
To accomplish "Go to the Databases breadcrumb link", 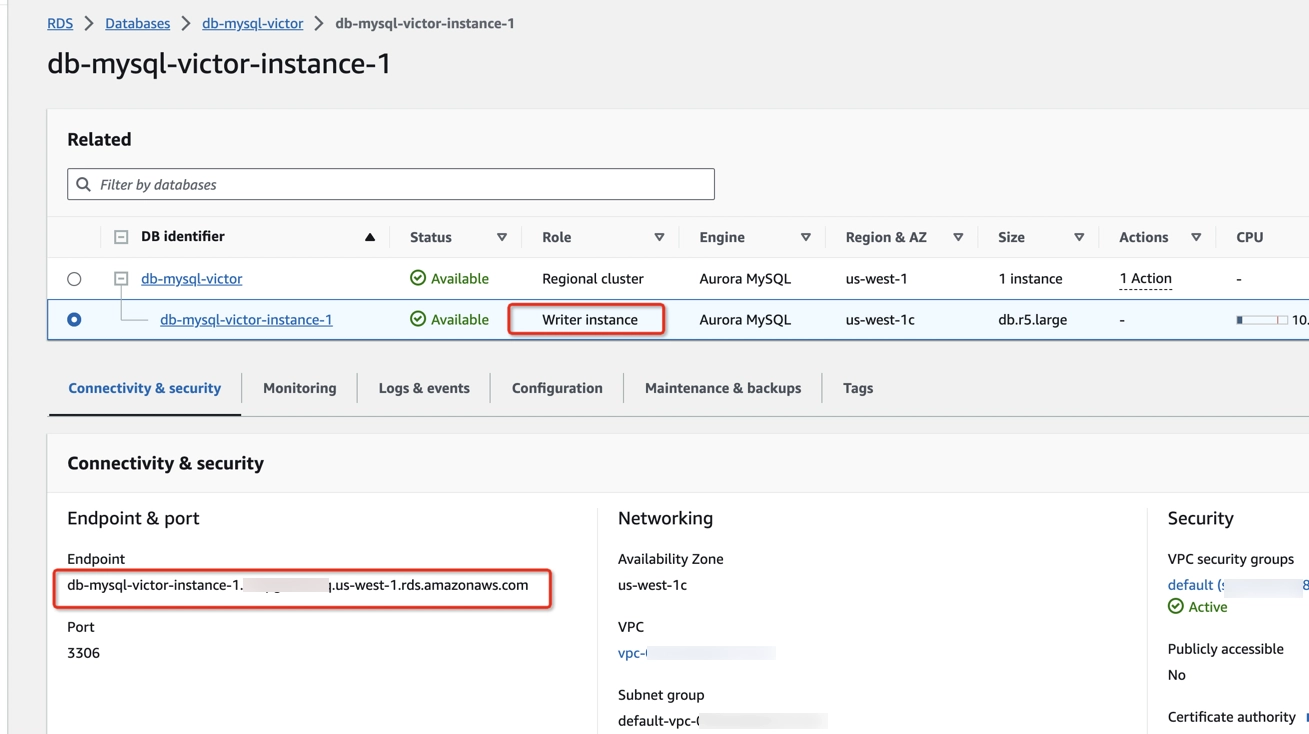I will coord(137,23).
